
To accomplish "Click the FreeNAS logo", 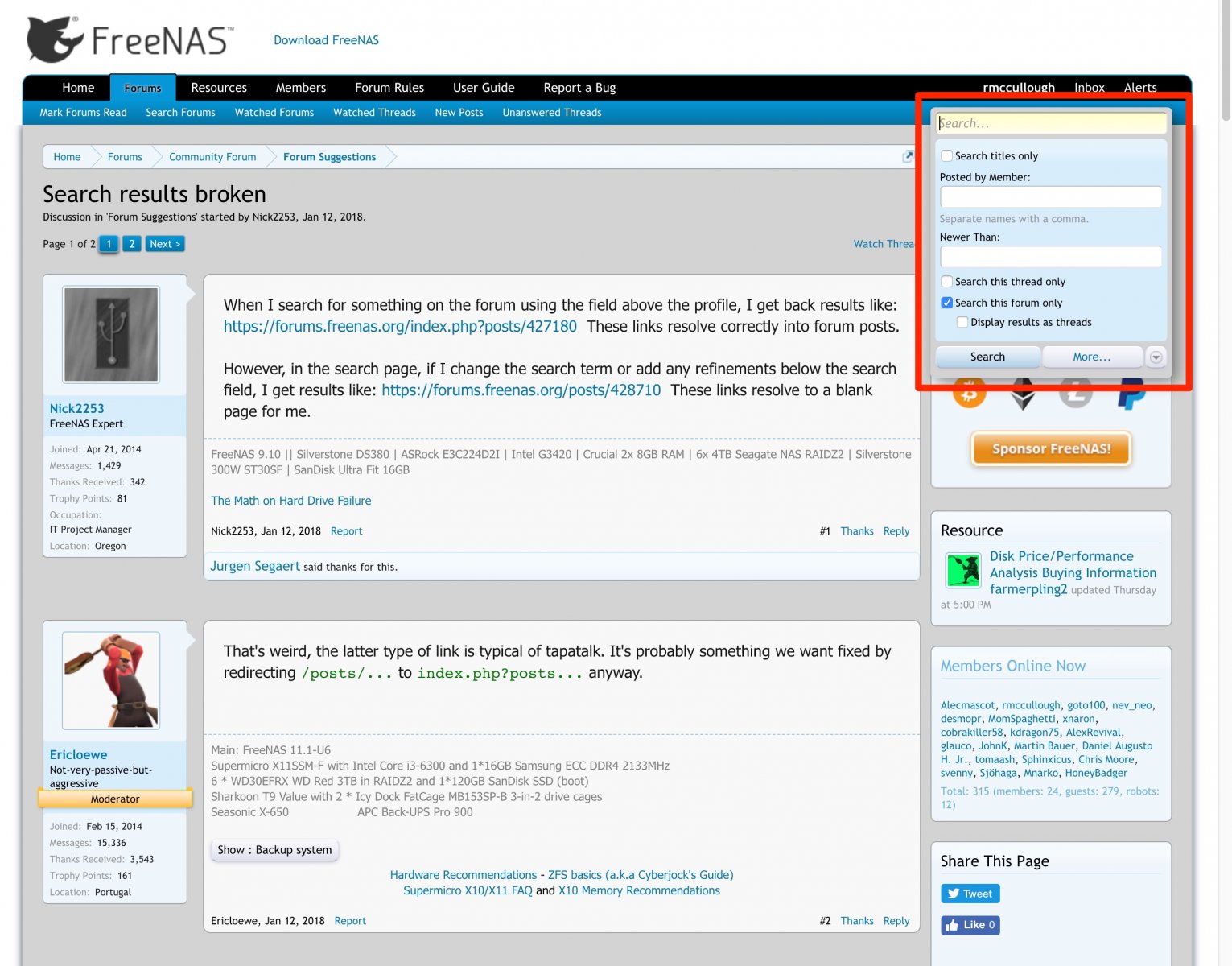I will (130, 39).
